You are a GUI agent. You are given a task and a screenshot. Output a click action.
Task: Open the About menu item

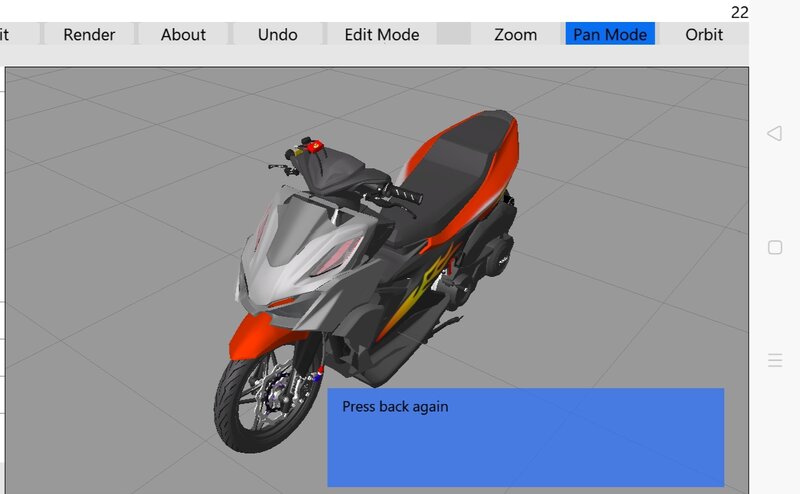183,34
